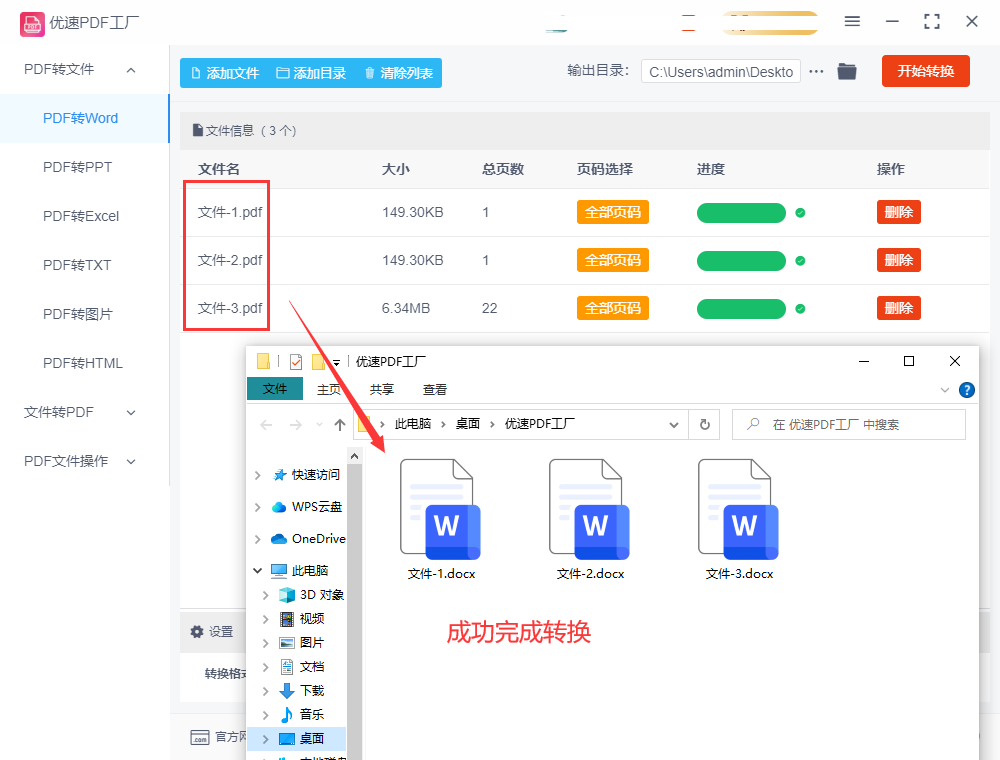The height and width of the screenshot is (760, 1000).
Task: Select PDF转HTML in sidebar
Action: tap(82, 363)
